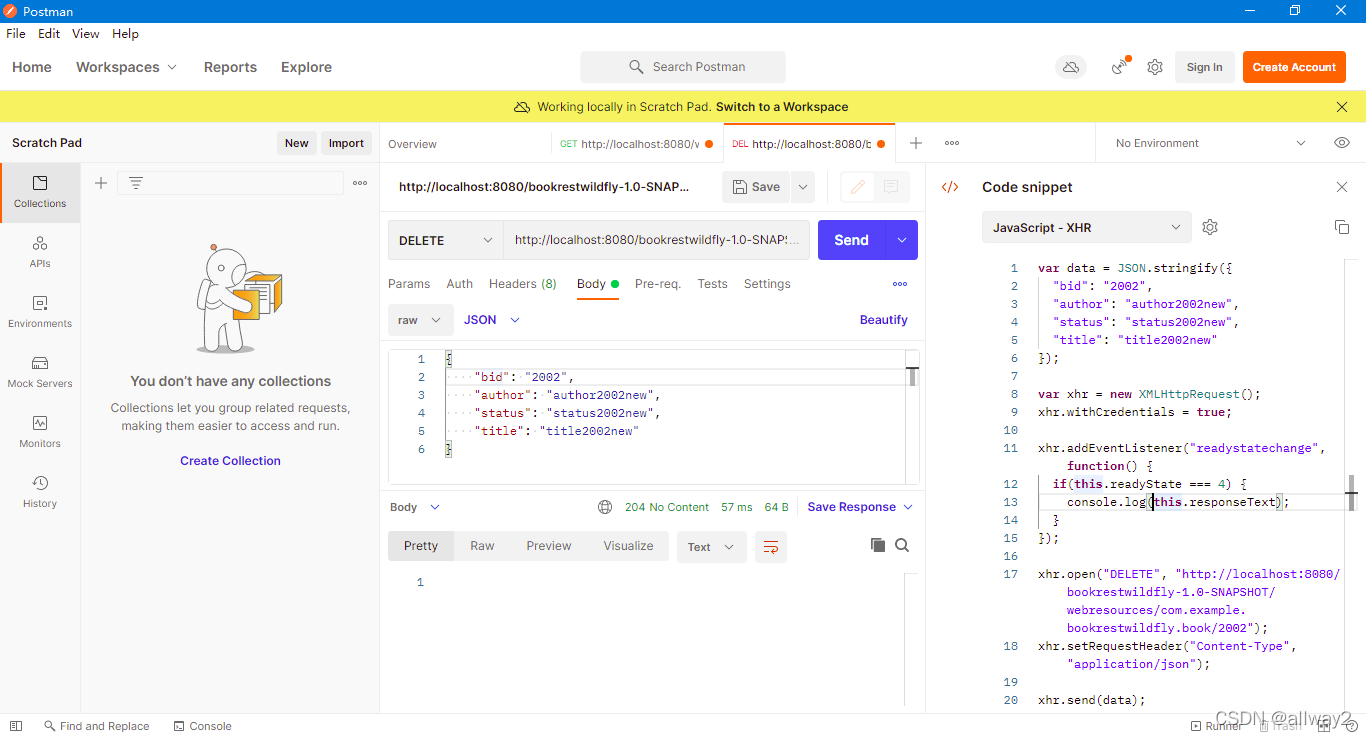Expand the Send button arrow
This screenshot has height=738, width=1366.
902,240
